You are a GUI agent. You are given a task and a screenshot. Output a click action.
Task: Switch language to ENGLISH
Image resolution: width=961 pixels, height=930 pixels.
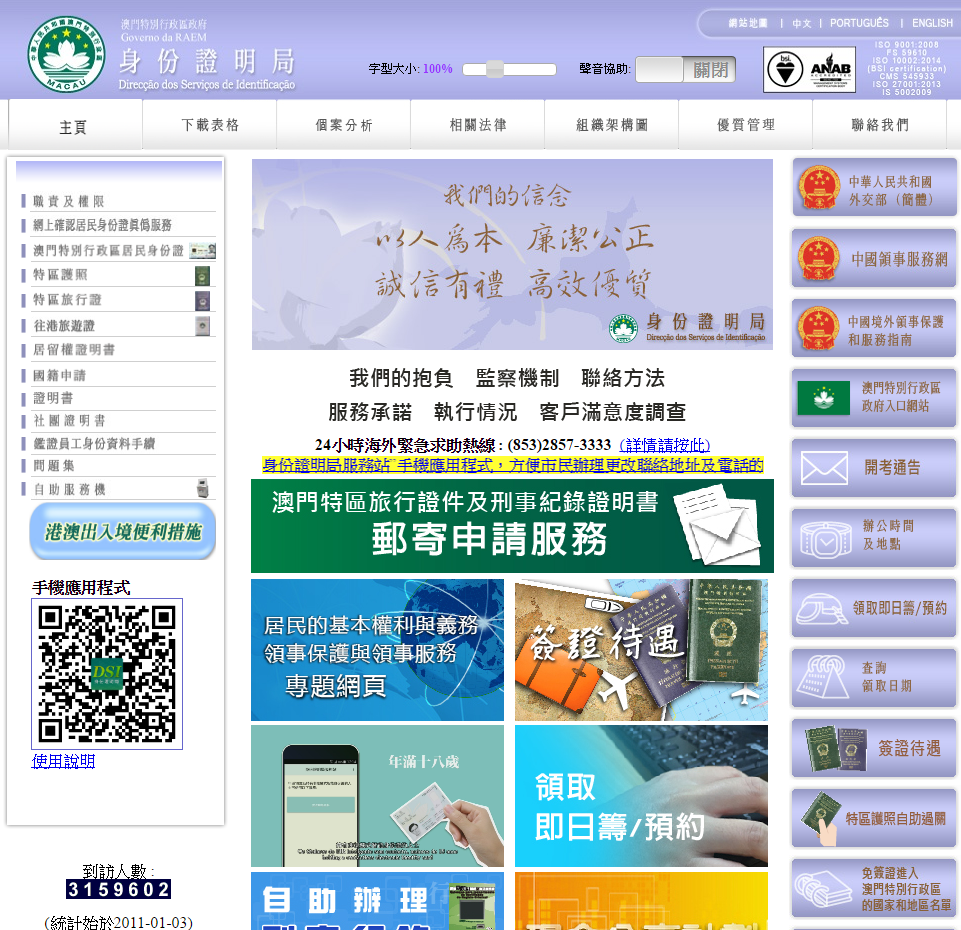point(932,23)
